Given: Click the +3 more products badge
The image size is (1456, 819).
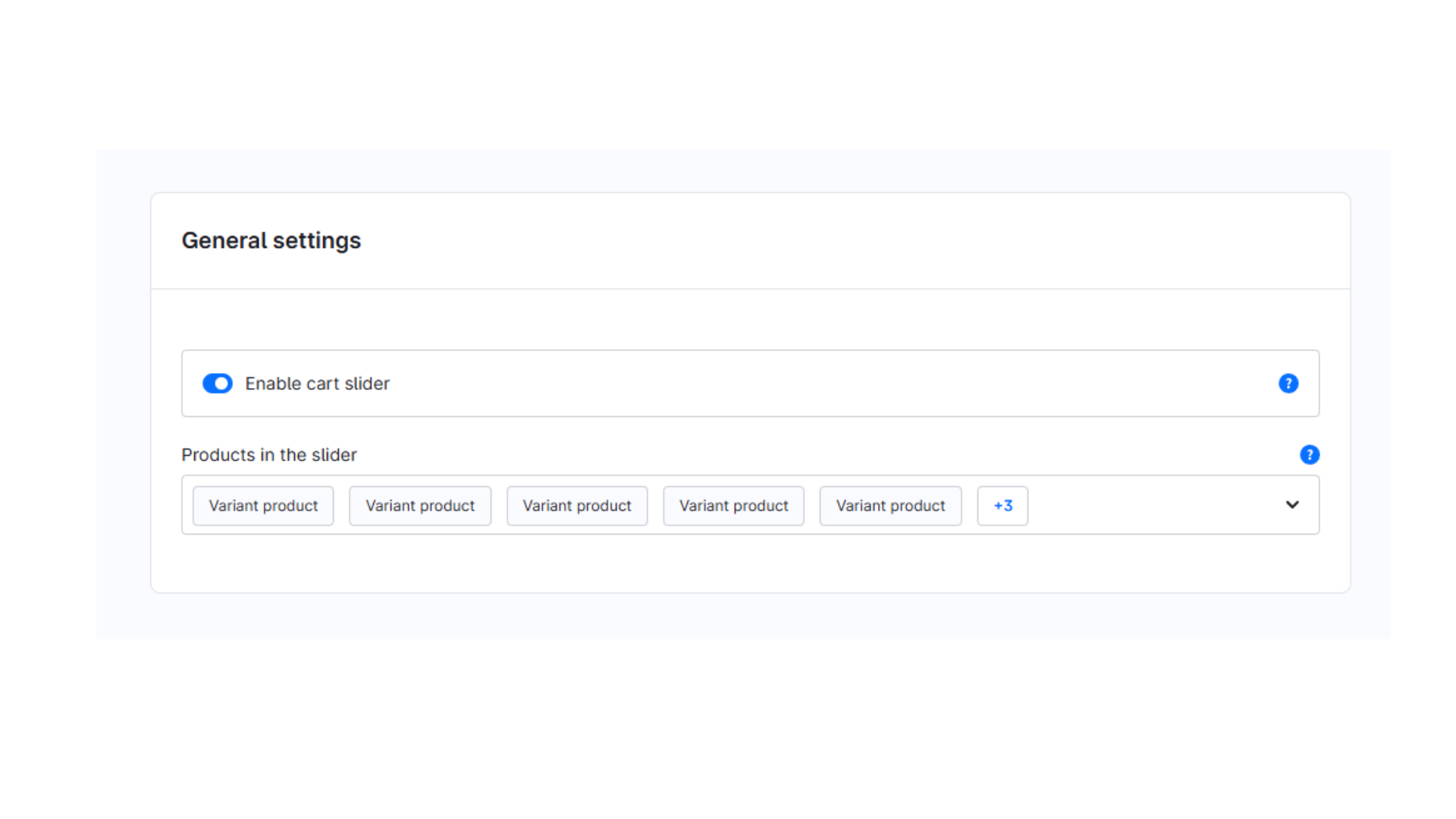Looking at the screenshot, I should click(x=1003, y=506).
